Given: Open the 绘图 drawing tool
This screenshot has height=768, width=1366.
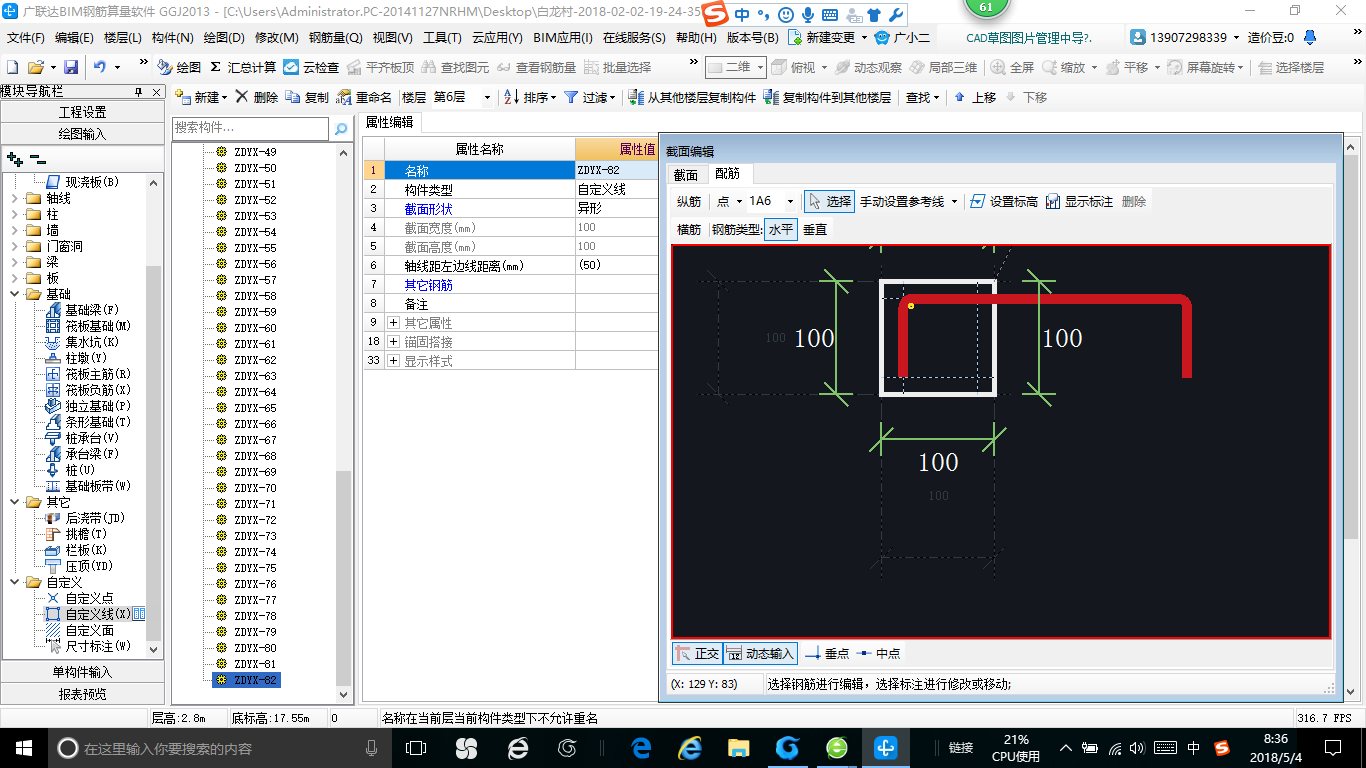Looking at the screenshot, I should pyautogui.click(x=180, y=67).
